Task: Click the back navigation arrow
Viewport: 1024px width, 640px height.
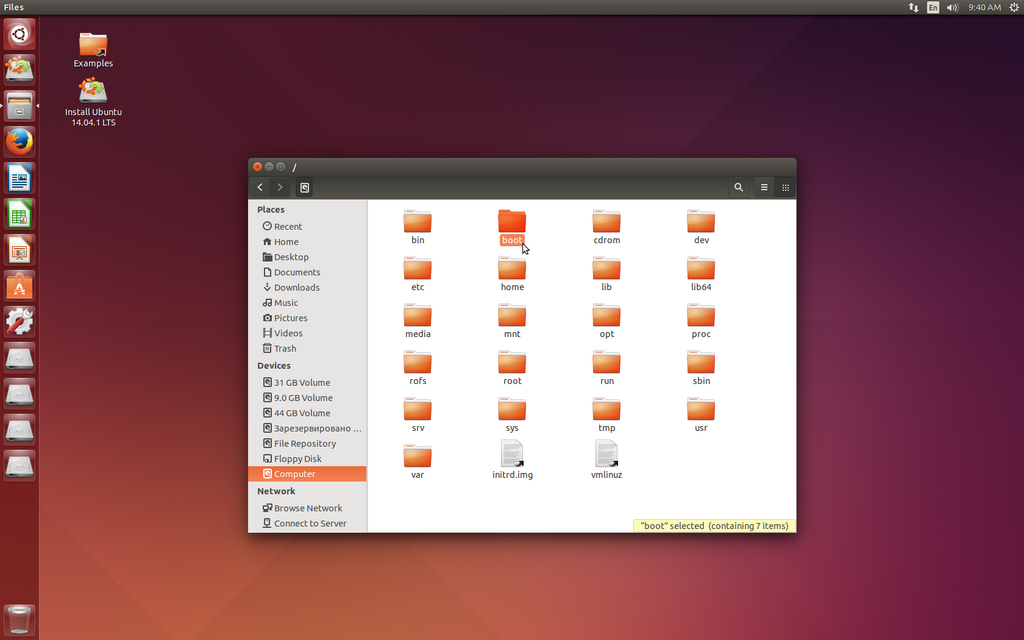Action: [260, 187]
